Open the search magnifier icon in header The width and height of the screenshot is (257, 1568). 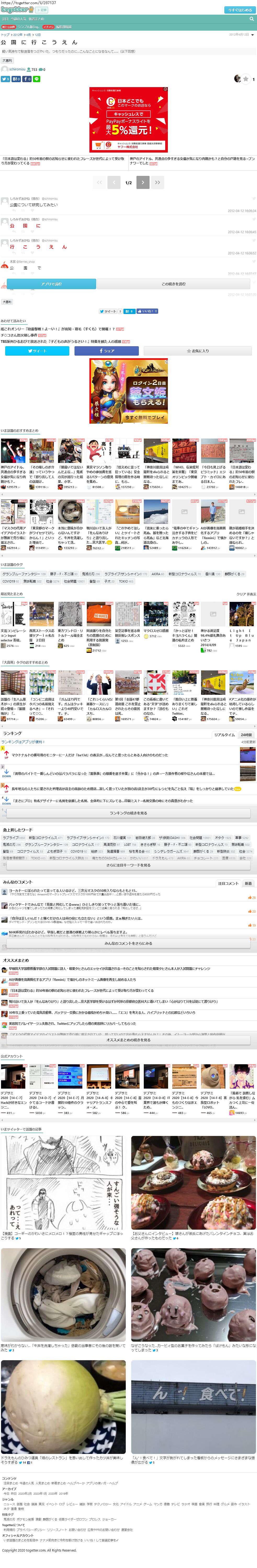[x=251, y=19]
